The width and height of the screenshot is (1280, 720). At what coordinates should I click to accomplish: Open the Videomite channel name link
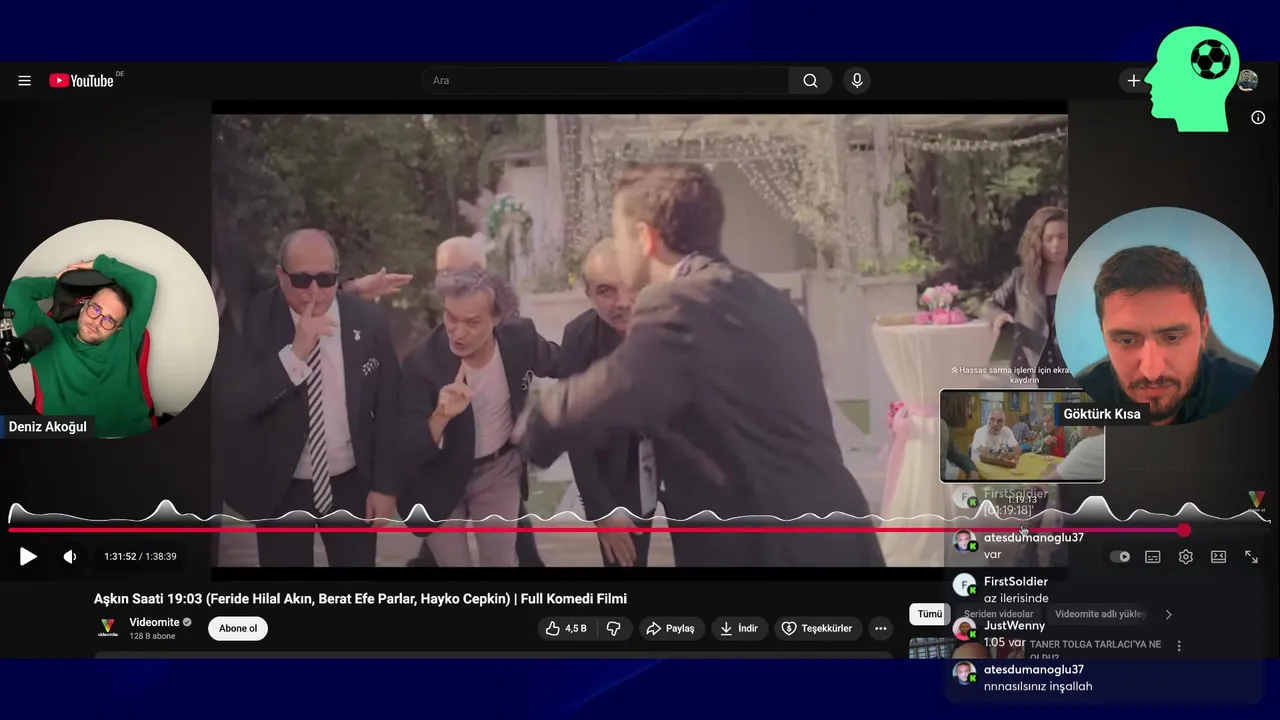153,622
